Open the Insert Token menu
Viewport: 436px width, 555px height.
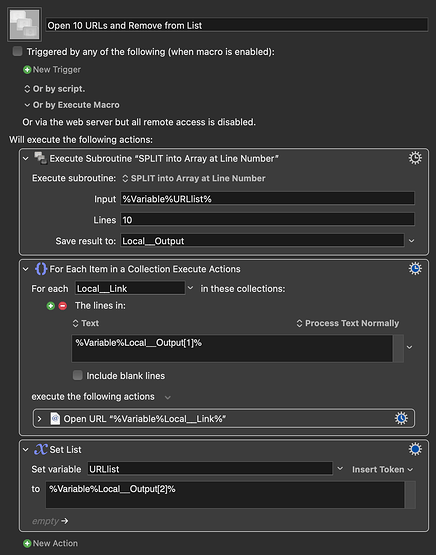(x=383, y=469)
